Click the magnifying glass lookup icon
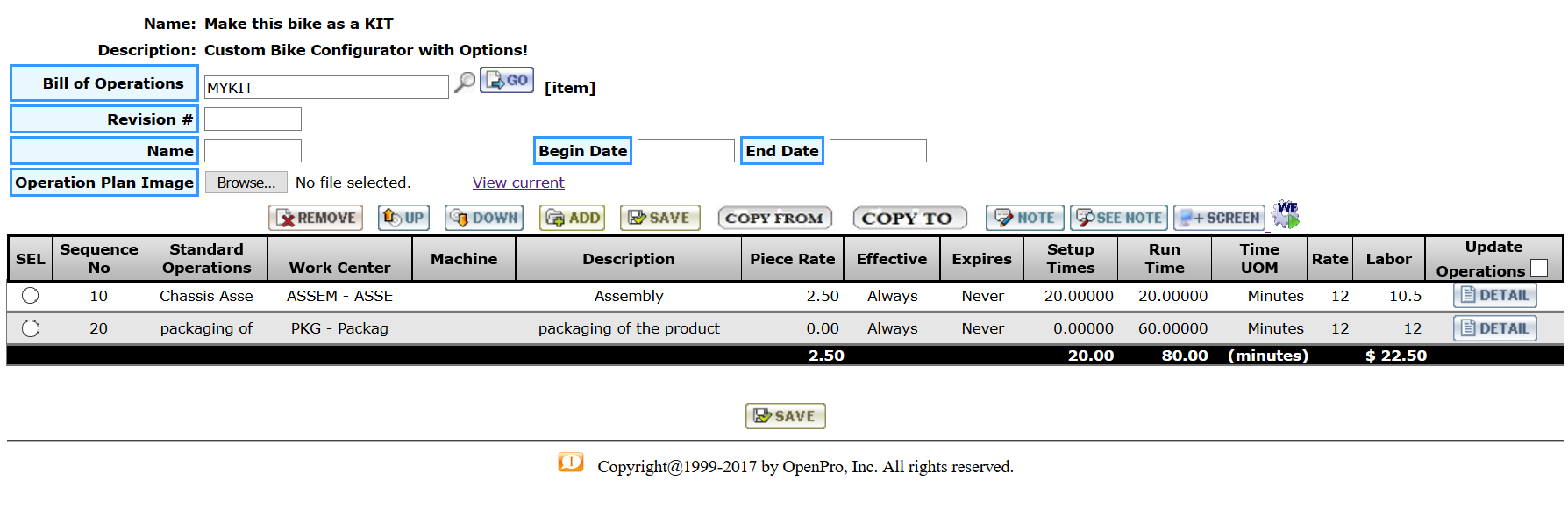1568x510 pixels. (464, 83)
